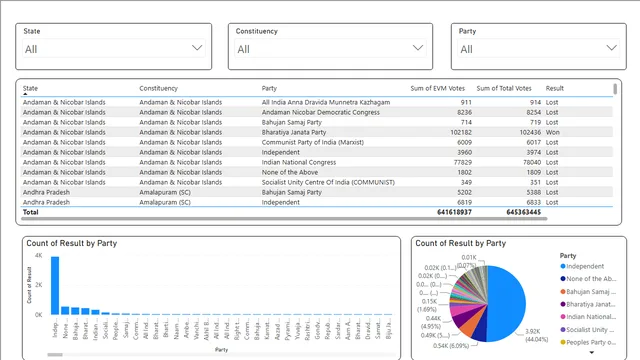This screenshot has height=360, width=640.
Task: Sort table by Result column header
Action: pos(554,88)
